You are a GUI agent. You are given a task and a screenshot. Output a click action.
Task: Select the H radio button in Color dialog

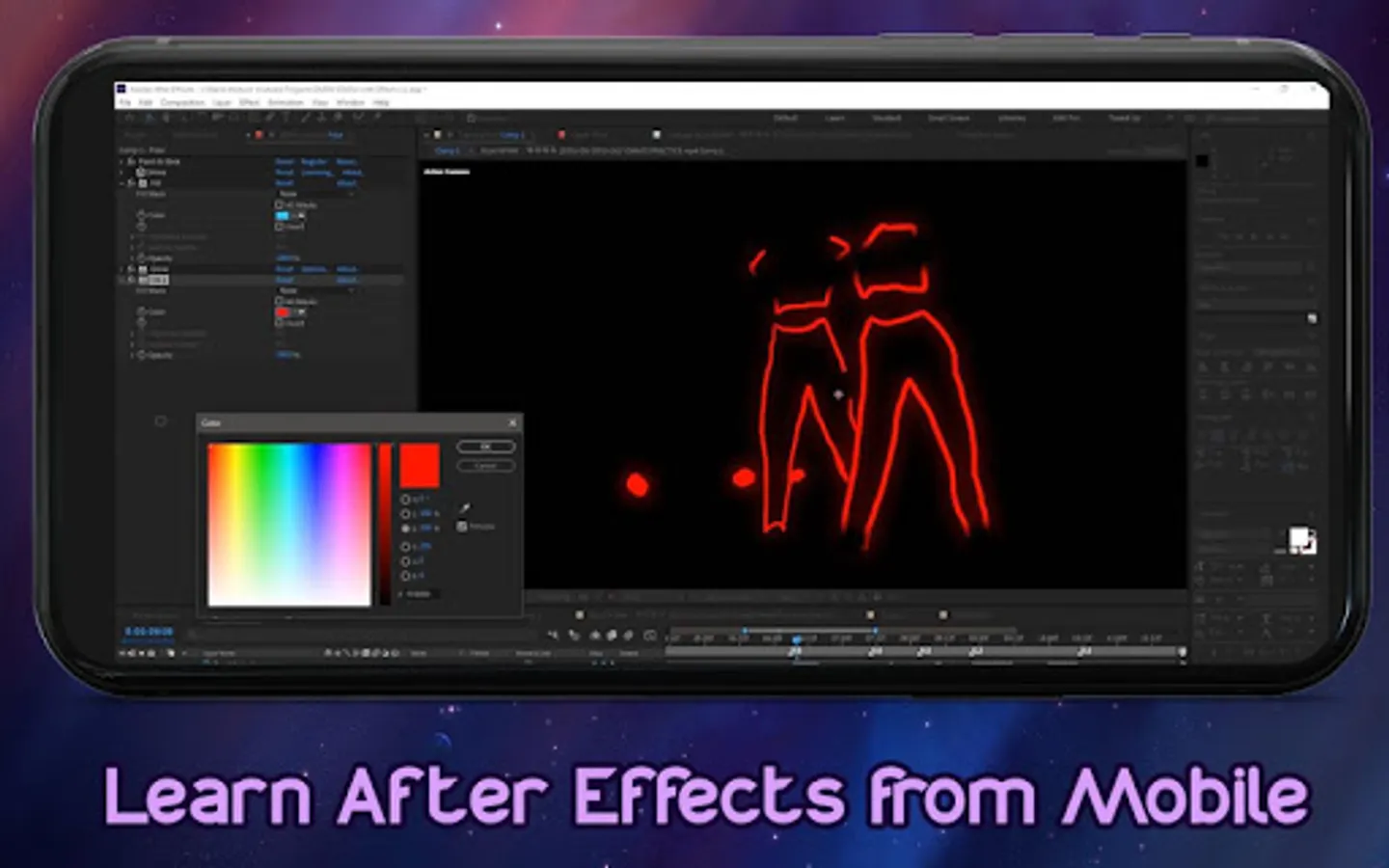405,500
